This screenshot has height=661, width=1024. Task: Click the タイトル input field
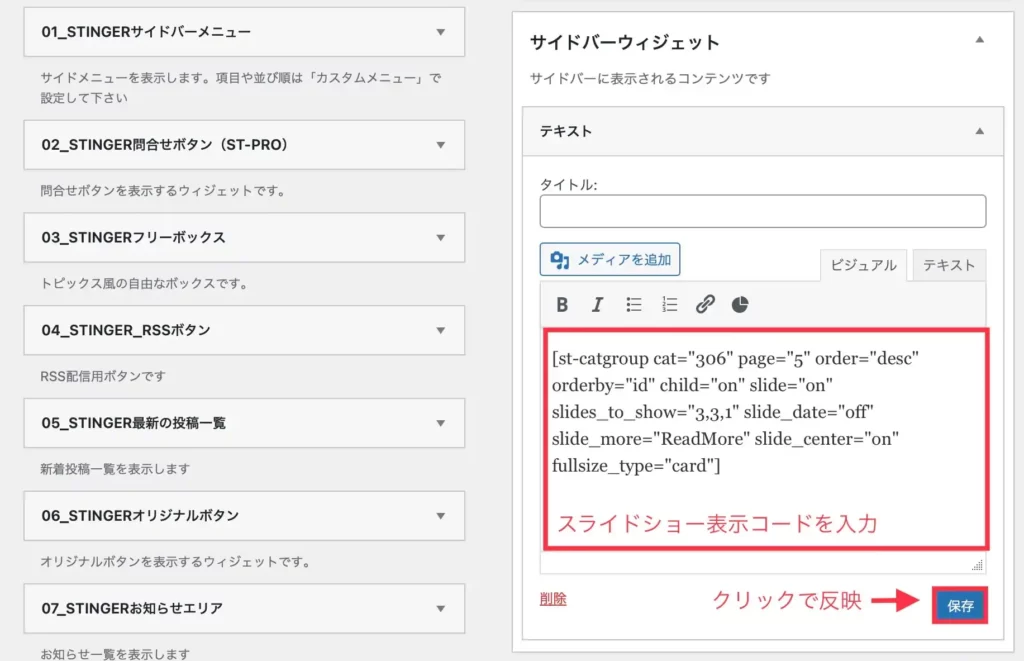click(763, 211)
